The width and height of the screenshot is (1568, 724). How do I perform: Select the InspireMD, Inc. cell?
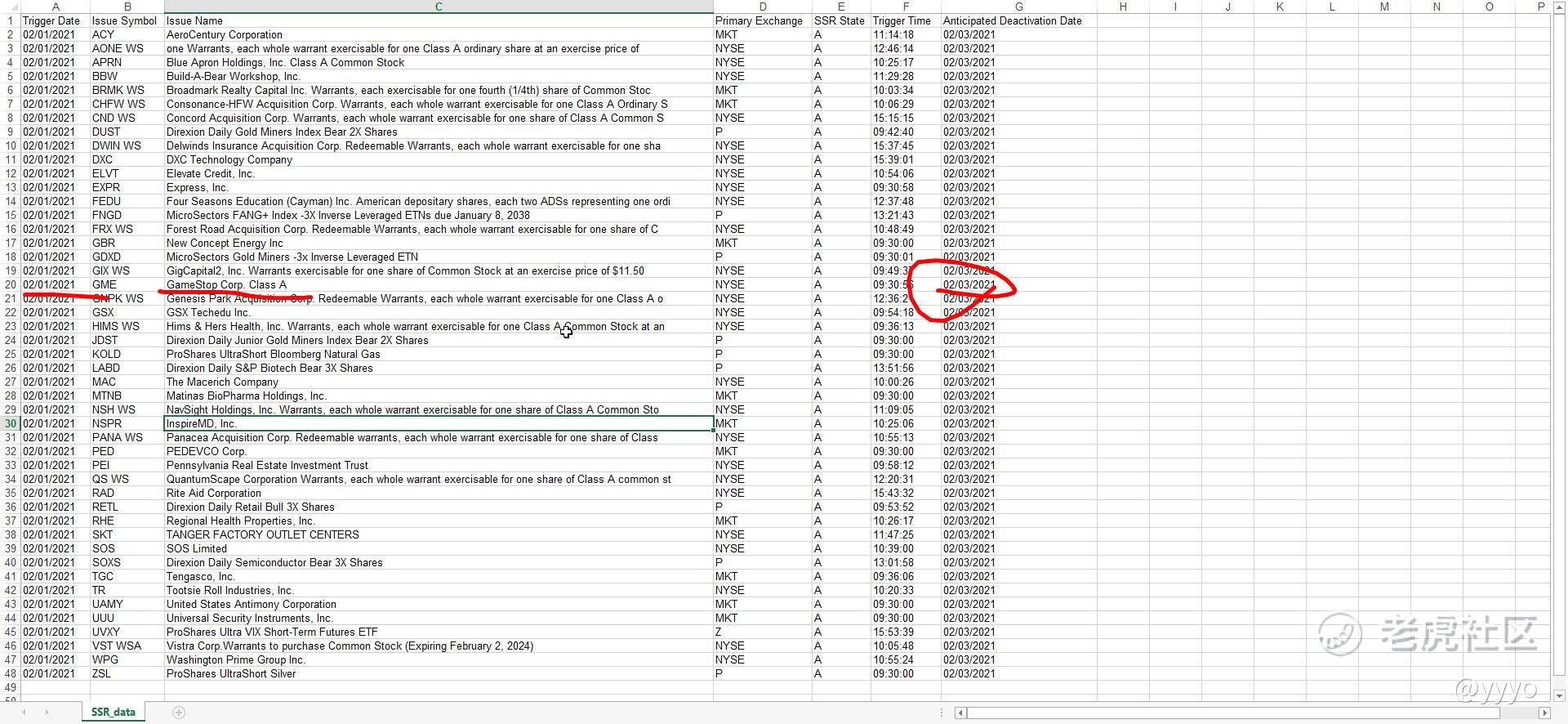[x=439, y=423]
